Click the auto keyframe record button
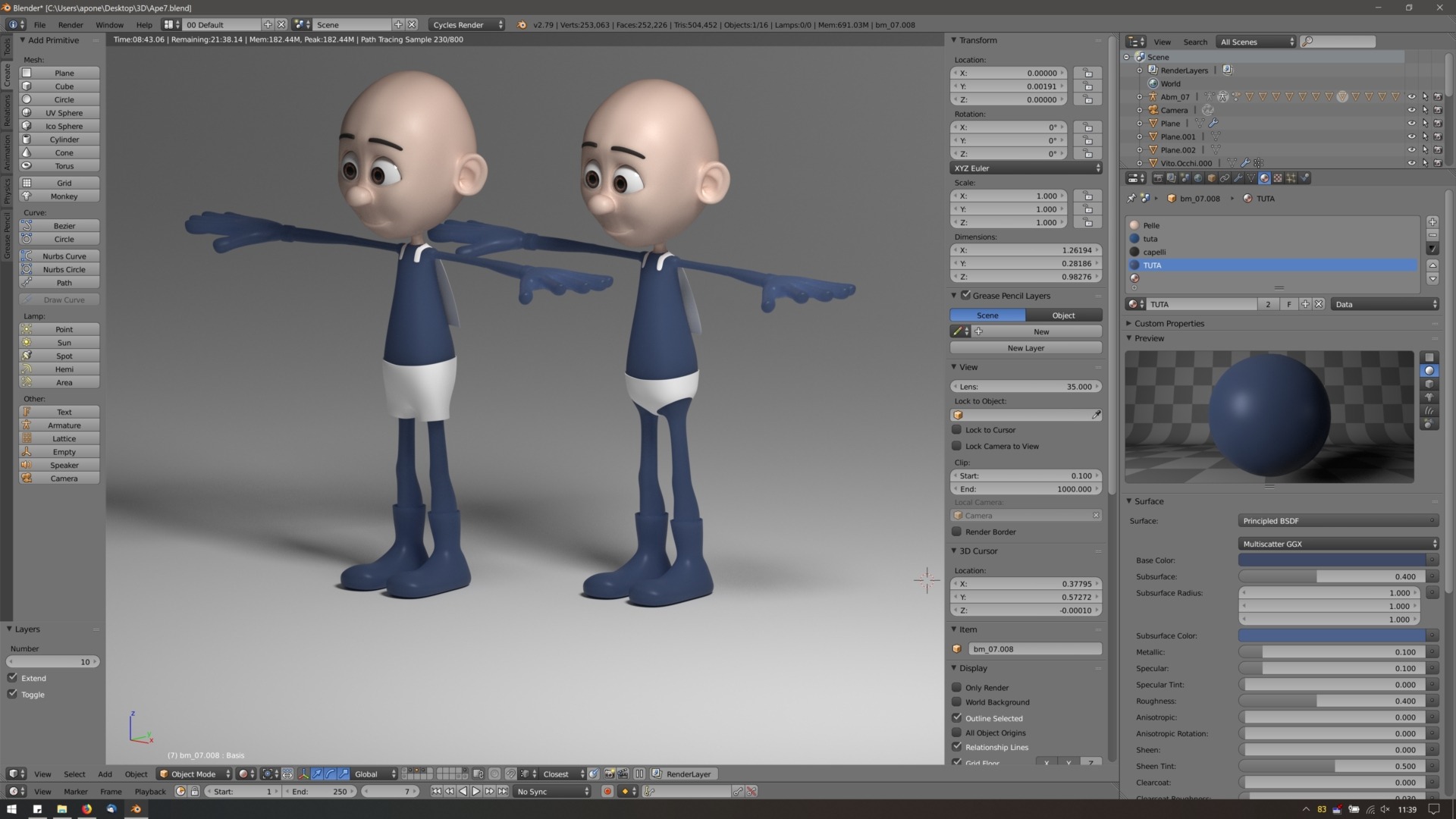The width and height of the screenshot is (1456, 819). pyautogui.click(x=607, y=791)
